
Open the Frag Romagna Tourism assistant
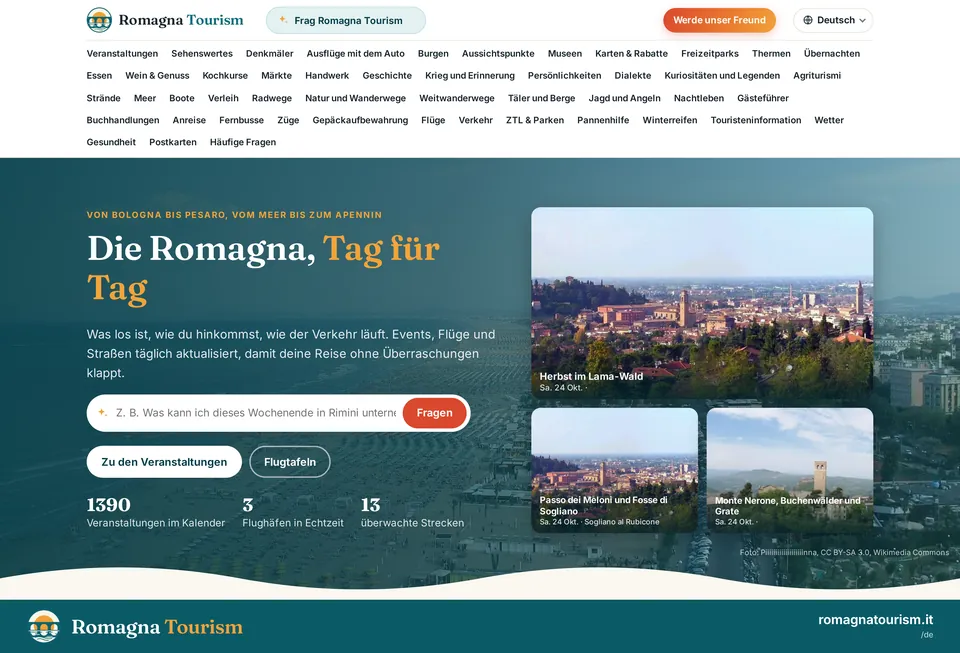coord(346,20)
